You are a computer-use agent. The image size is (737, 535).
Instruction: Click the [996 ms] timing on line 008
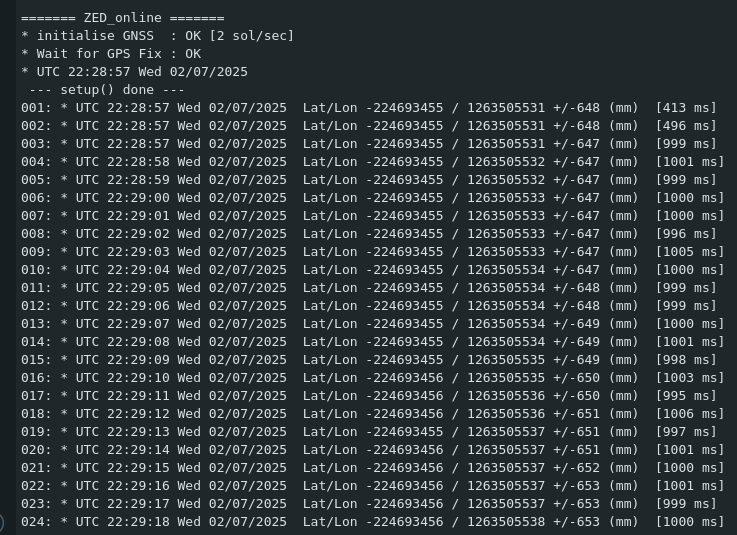(x=686, y=234)
